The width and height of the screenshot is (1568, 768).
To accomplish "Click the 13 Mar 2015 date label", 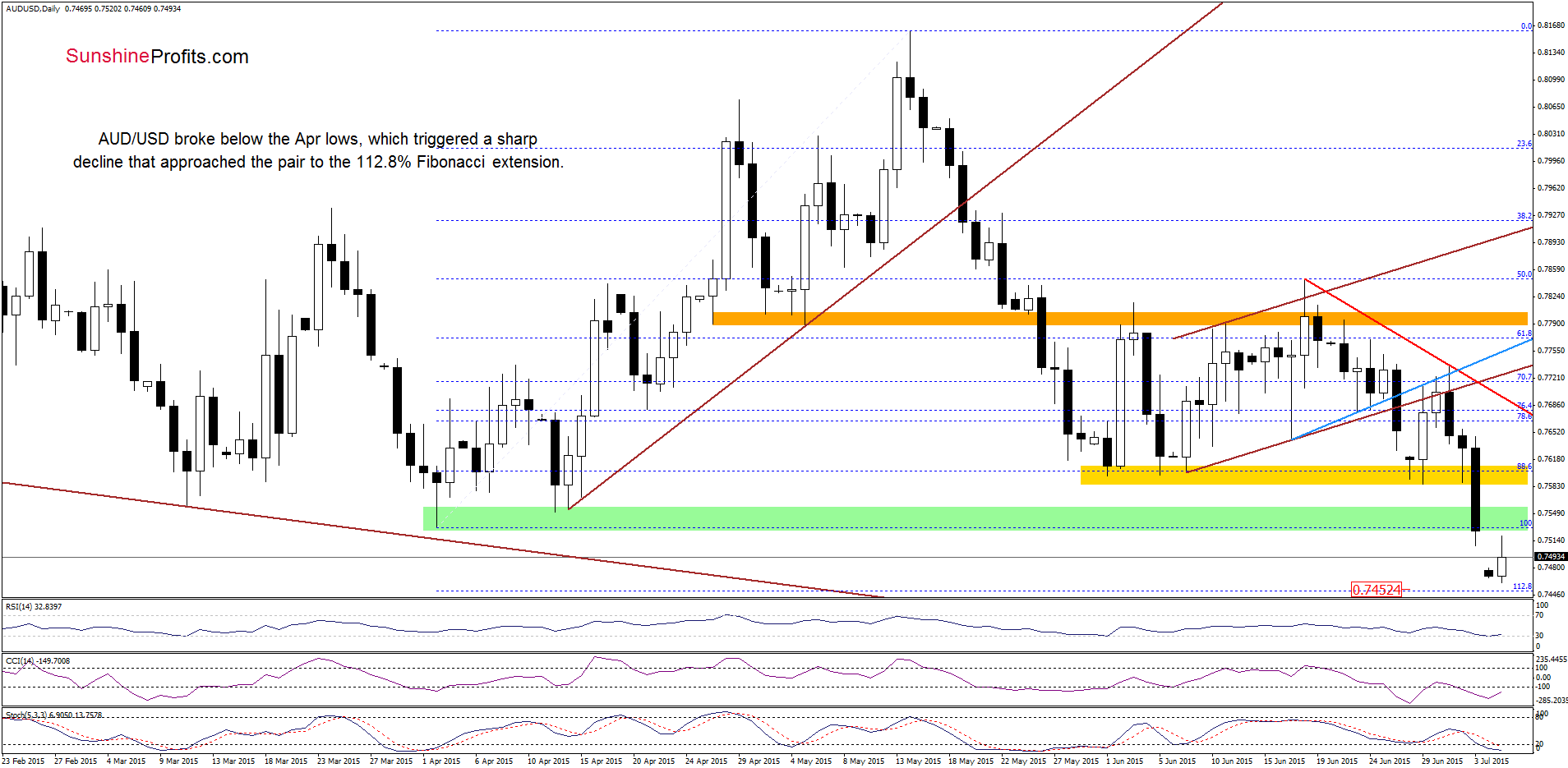I will [x=233, y=761].
